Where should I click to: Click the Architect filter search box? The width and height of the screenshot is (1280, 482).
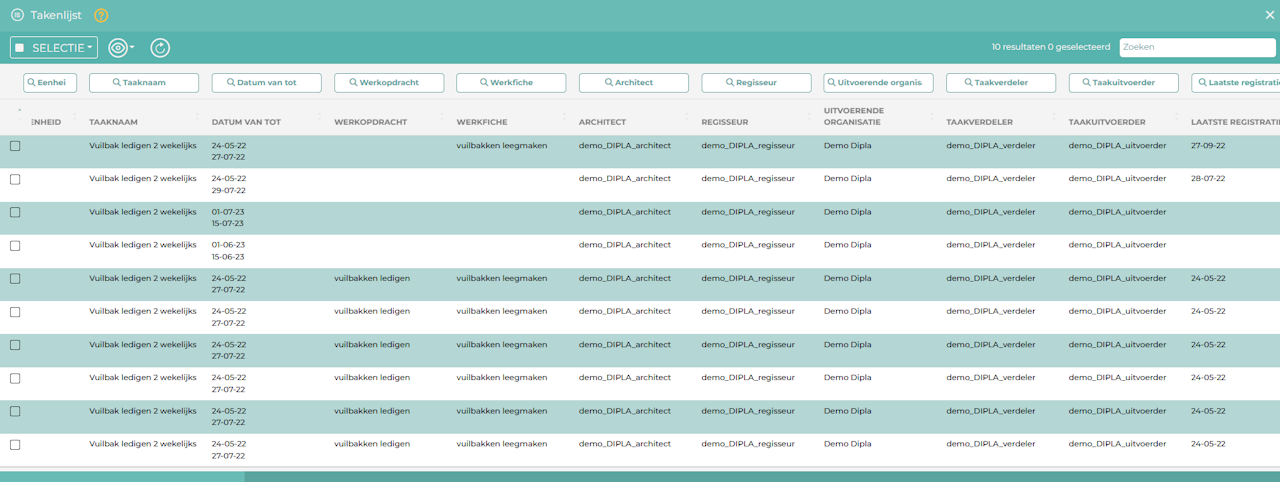pyautogui.click(x=633, y=83)
